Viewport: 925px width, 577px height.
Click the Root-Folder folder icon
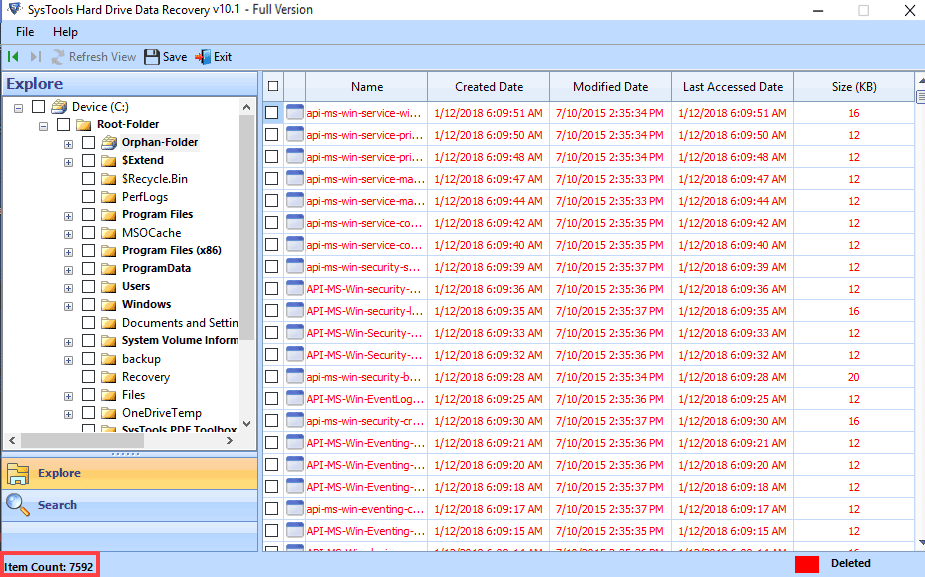pos(84,124)
